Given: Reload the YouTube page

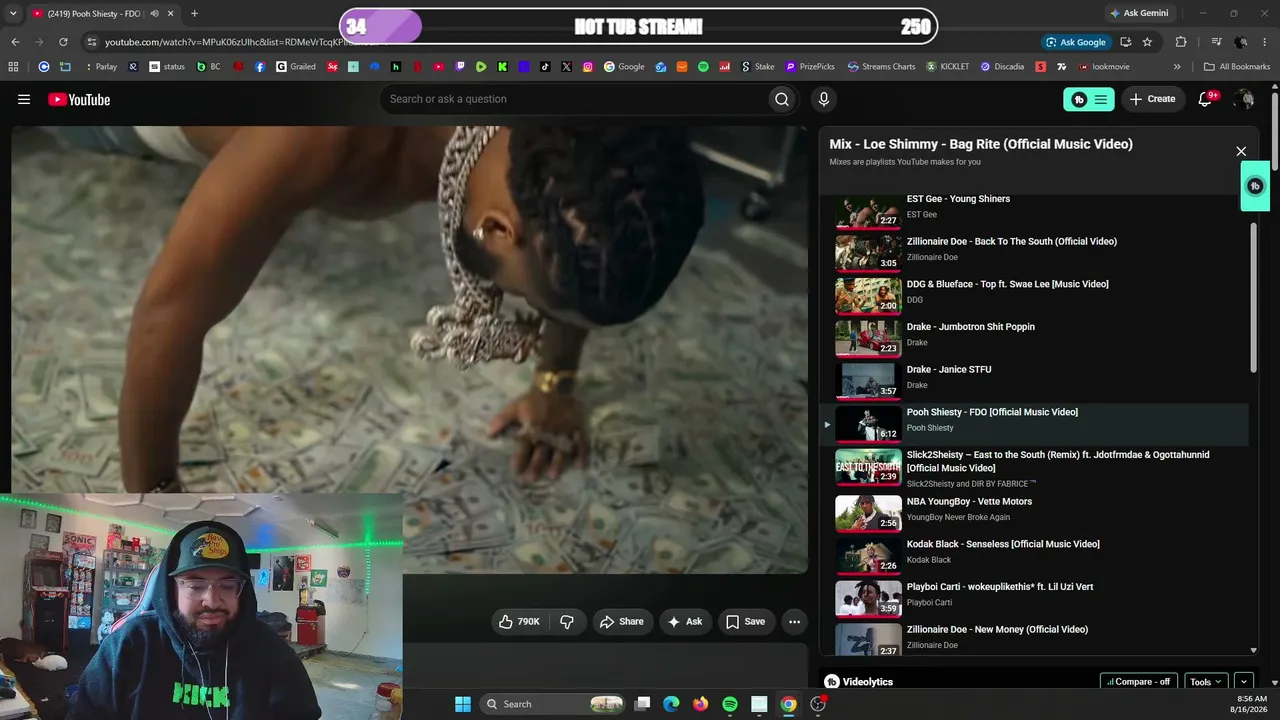Looking at the screenshot, I should click(x=63, y=42).
